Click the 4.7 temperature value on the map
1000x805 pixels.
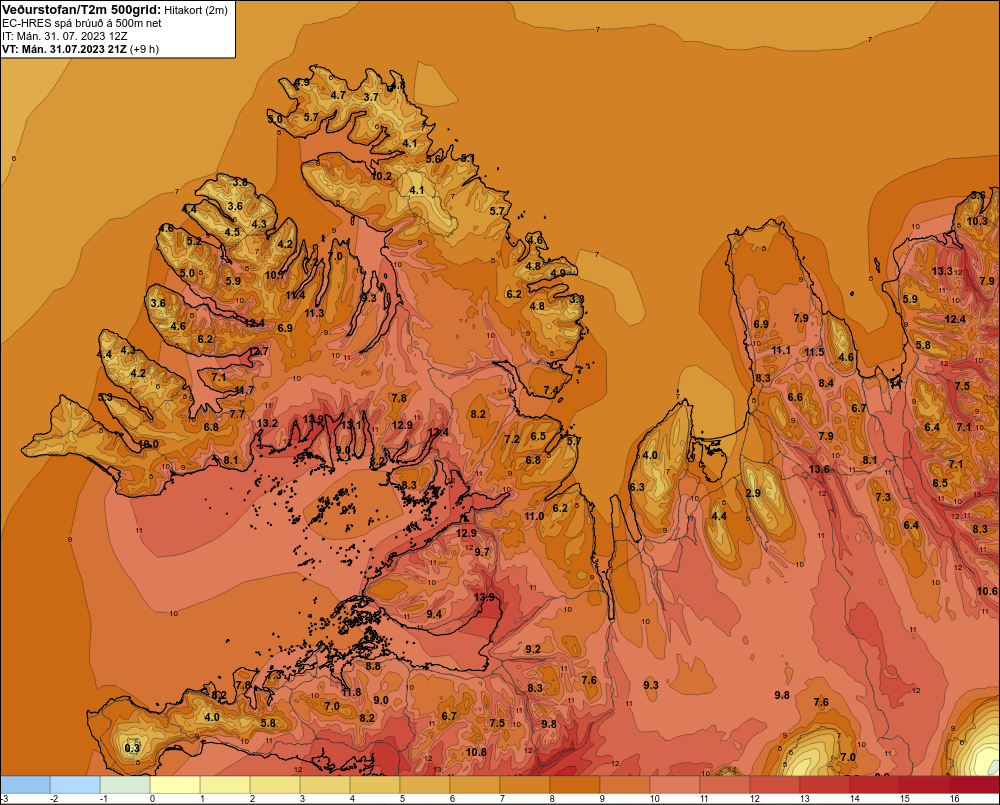pos(338,95)
